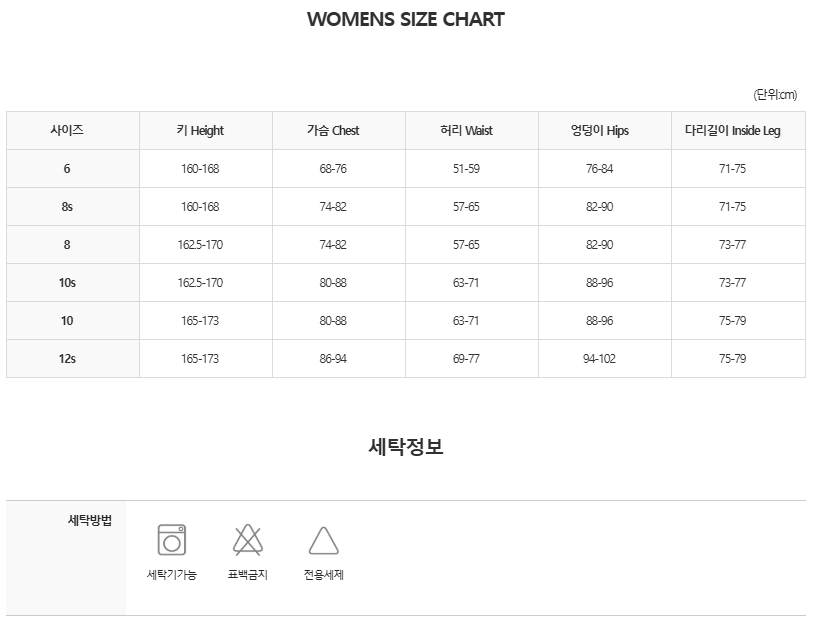Click the no-bleach crossed triangle icon
The image size is (813, 621).
248,540
